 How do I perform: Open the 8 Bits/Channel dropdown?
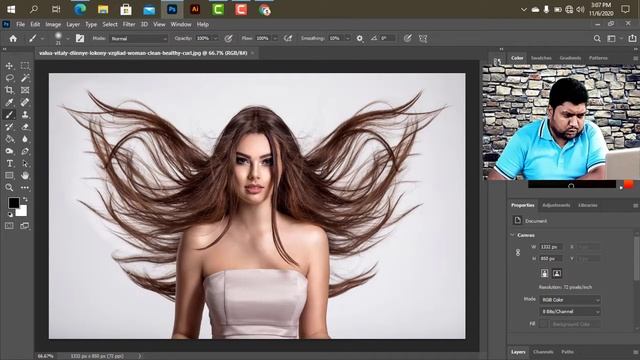570,311
